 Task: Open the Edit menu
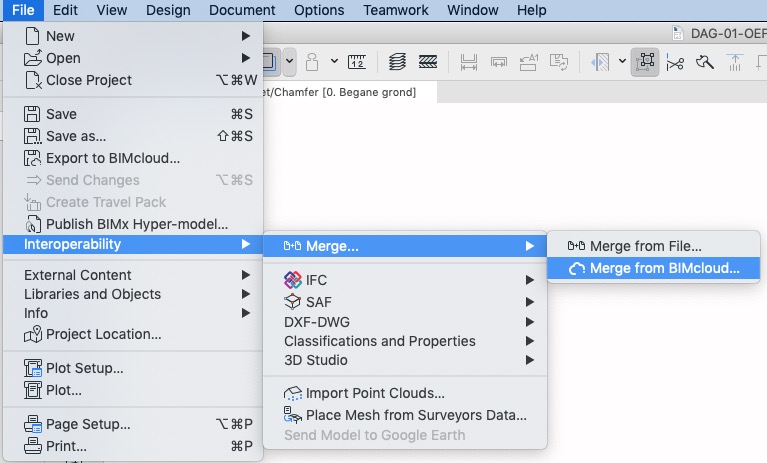coord(66,10)
